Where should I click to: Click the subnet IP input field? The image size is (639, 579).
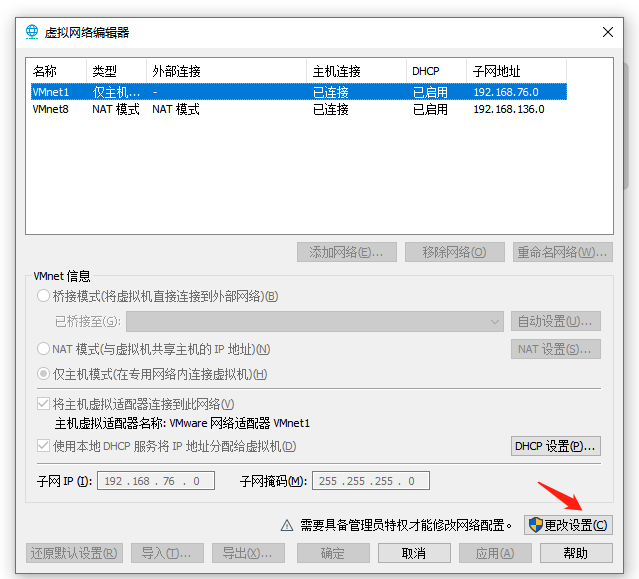(156, 481)
